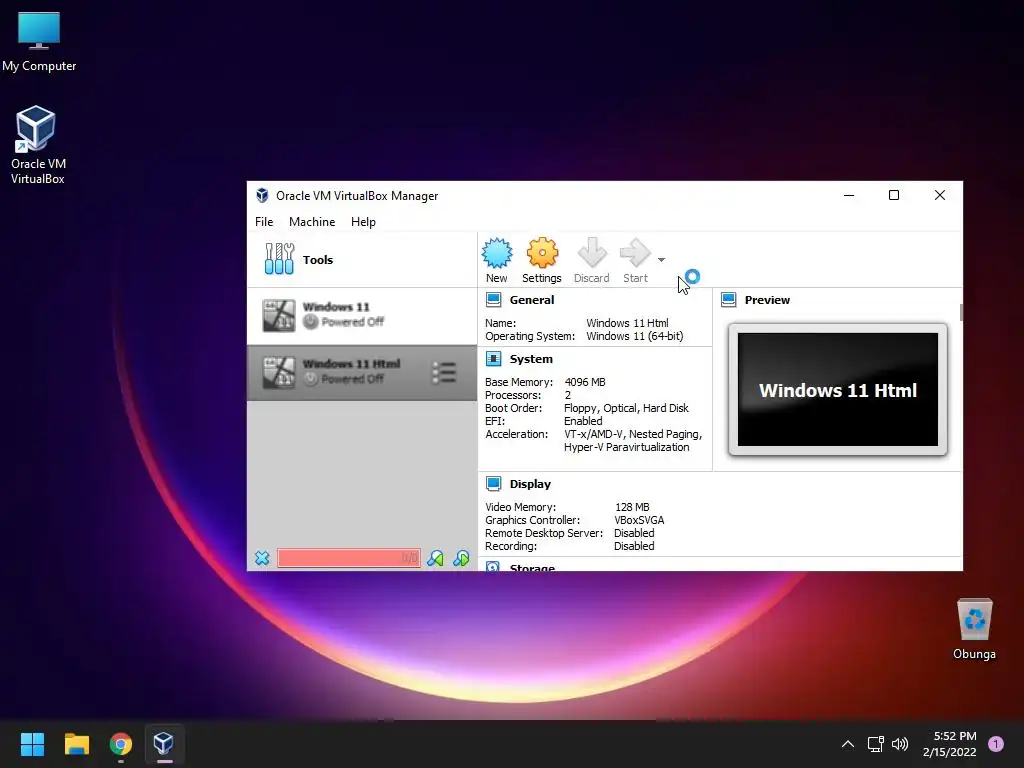Open the Display section header link
This screenshot has width=1024, height=768.
[530, 484]
